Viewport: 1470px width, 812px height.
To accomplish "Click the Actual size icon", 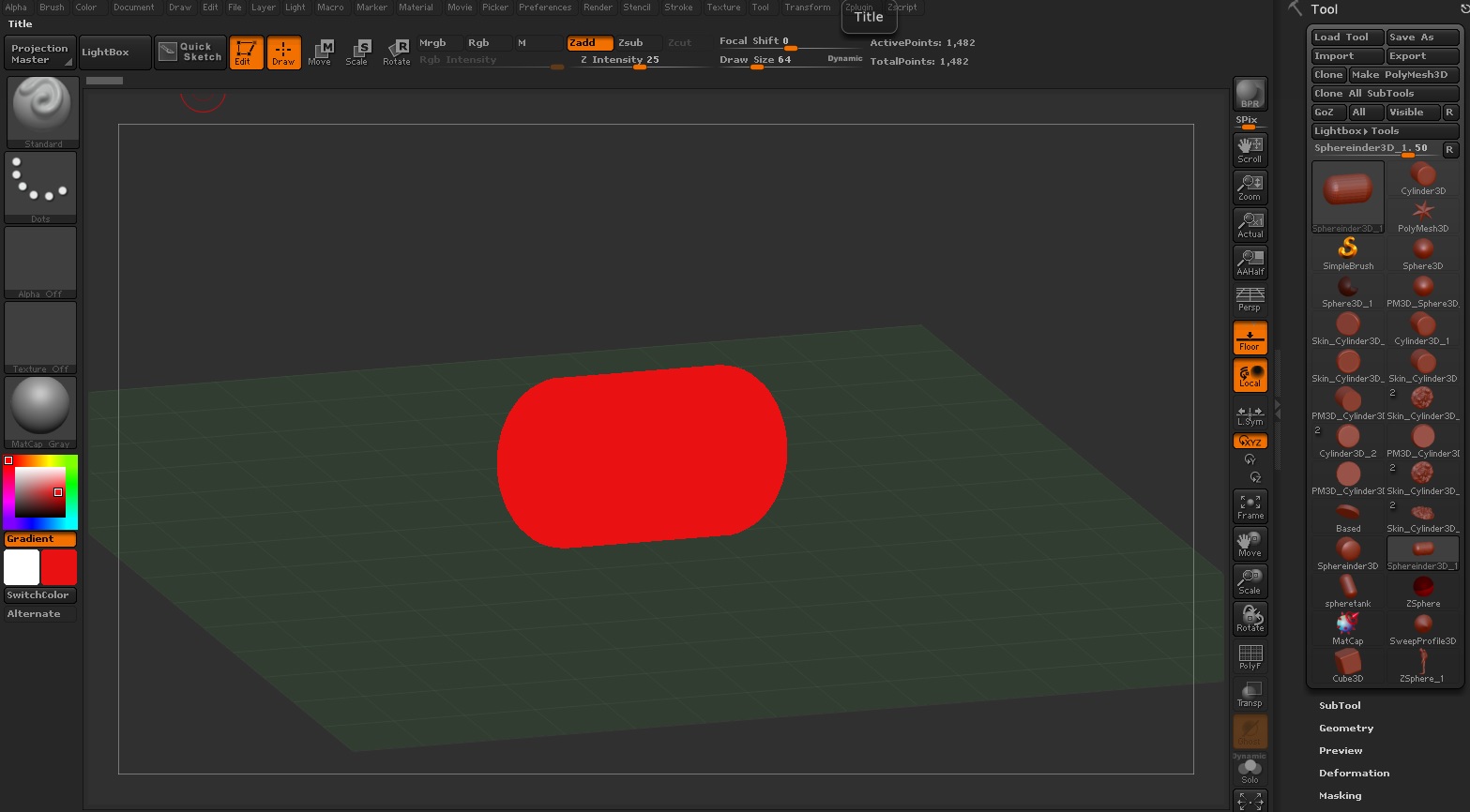I will point(1250,225).
